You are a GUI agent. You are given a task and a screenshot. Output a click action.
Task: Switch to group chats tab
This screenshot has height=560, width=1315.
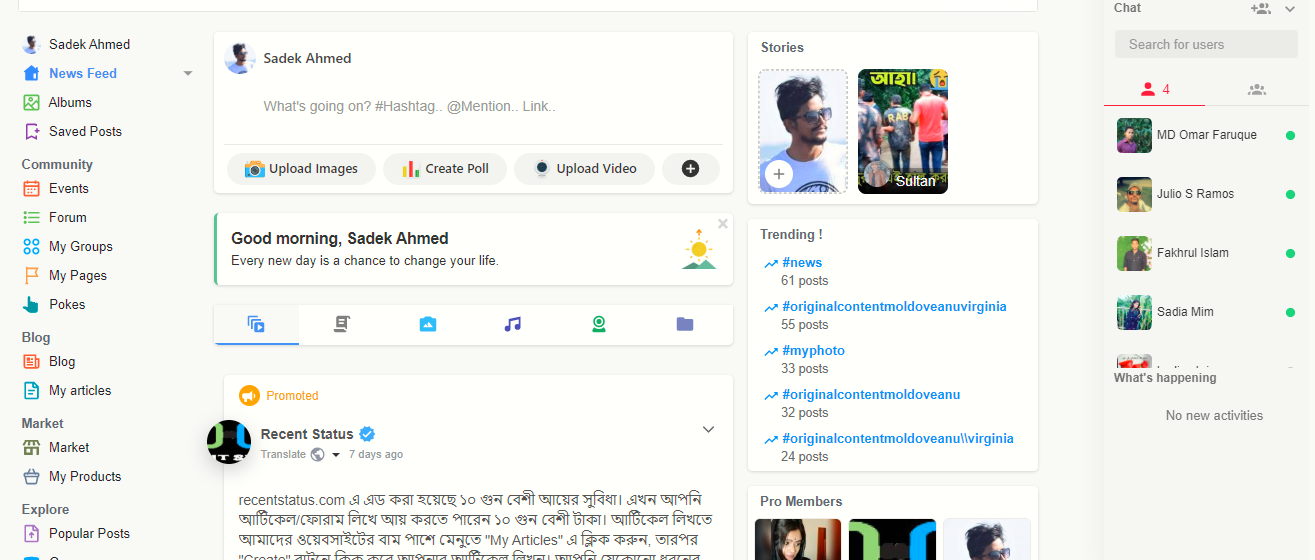click(1257, 90)
